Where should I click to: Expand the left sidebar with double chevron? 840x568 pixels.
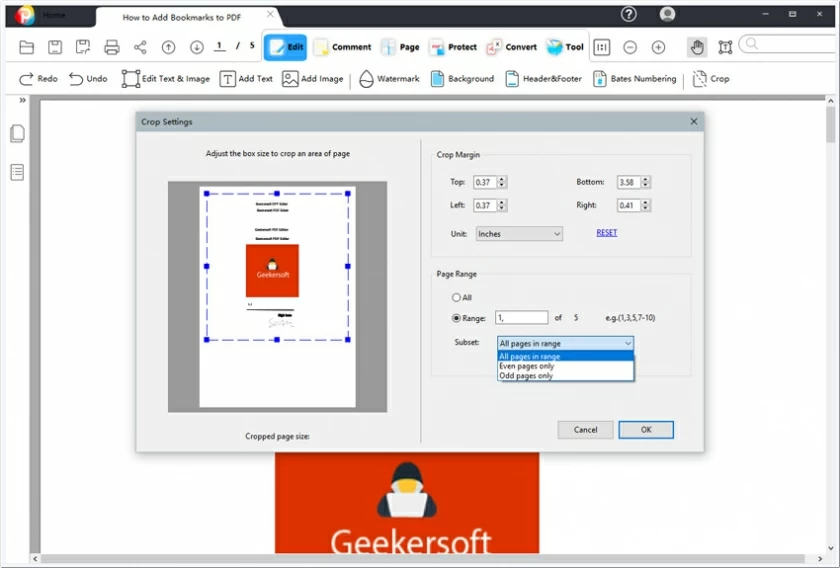22,100
